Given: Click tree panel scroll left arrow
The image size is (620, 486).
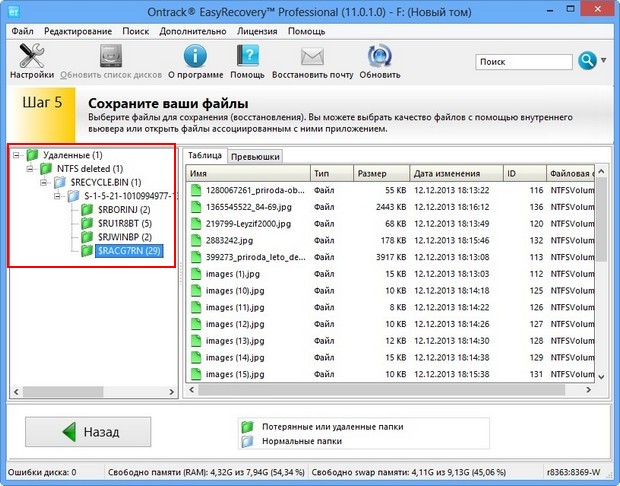Looking at the screenshot, I should [x=16, y=392].
